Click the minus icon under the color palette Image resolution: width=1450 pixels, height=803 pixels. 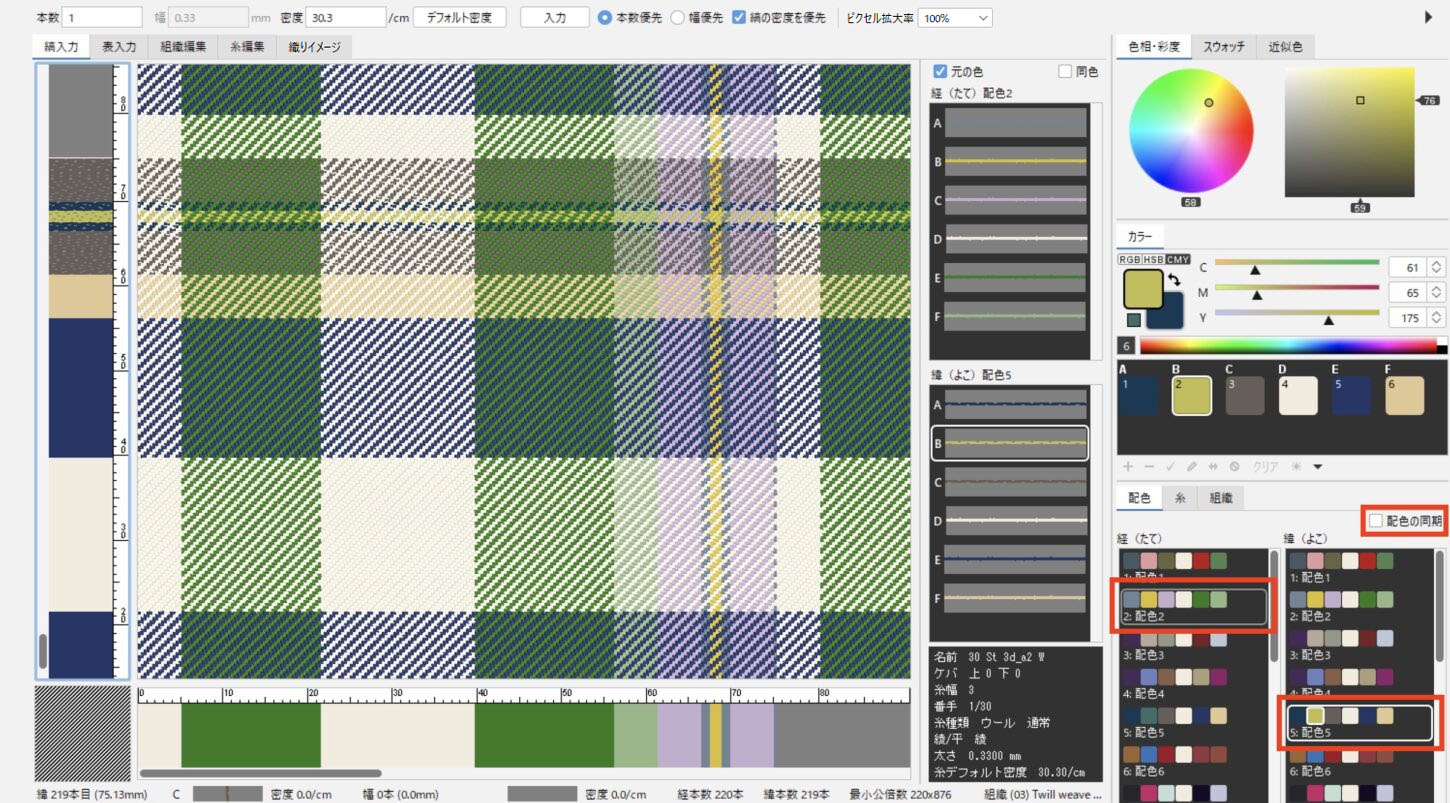(x=1148, y=467)
